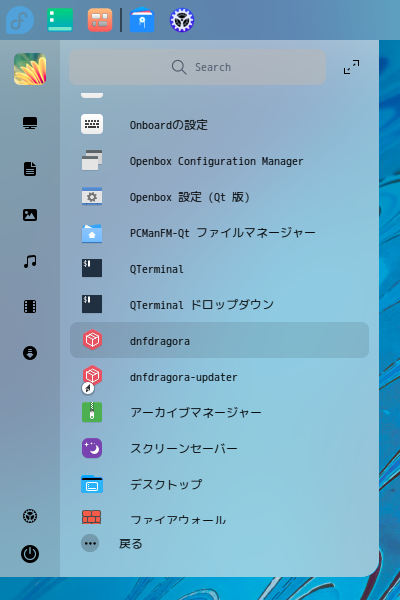
Task: Click the PCManFM-Qt folder icon
Action: point(92,233)
